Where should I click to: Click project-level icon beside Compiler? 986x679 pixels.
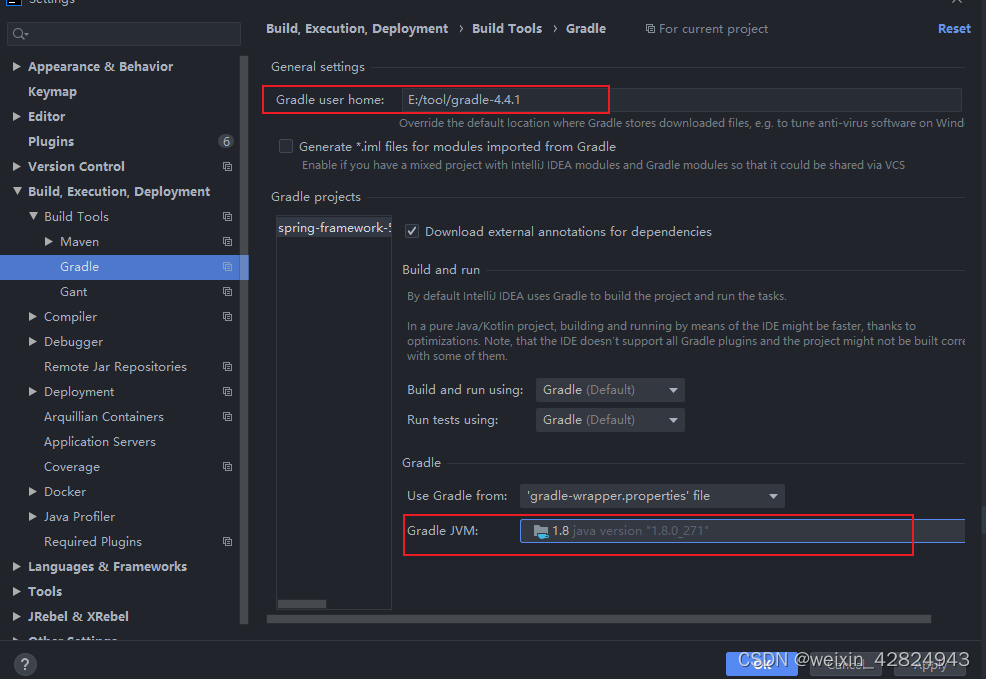coord(228,317)
